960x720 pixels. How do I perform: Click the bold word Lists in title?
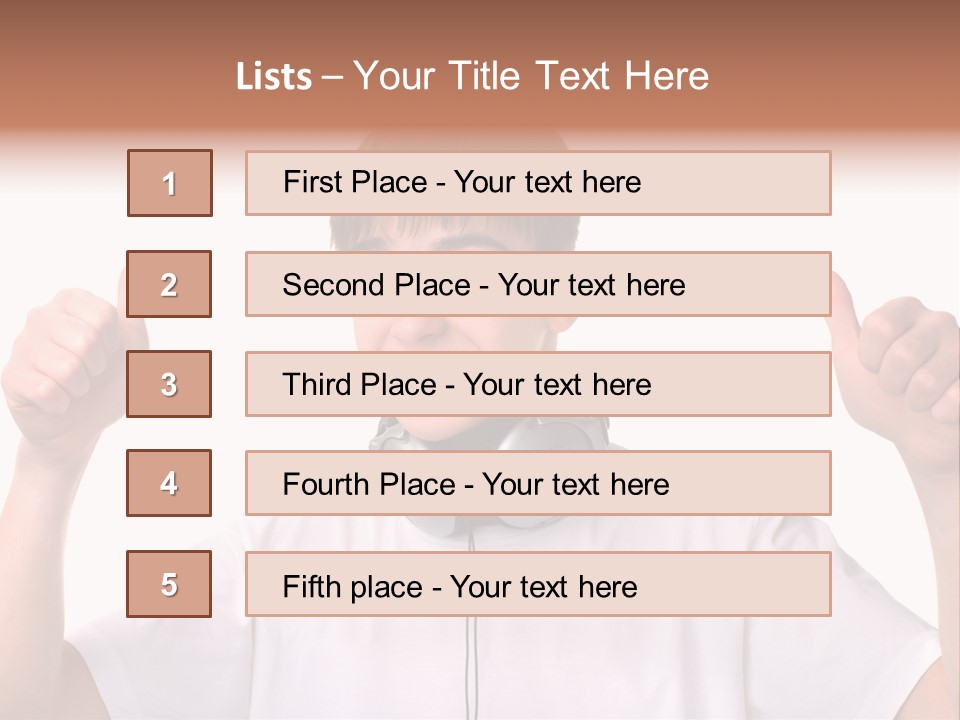[274, 77]
